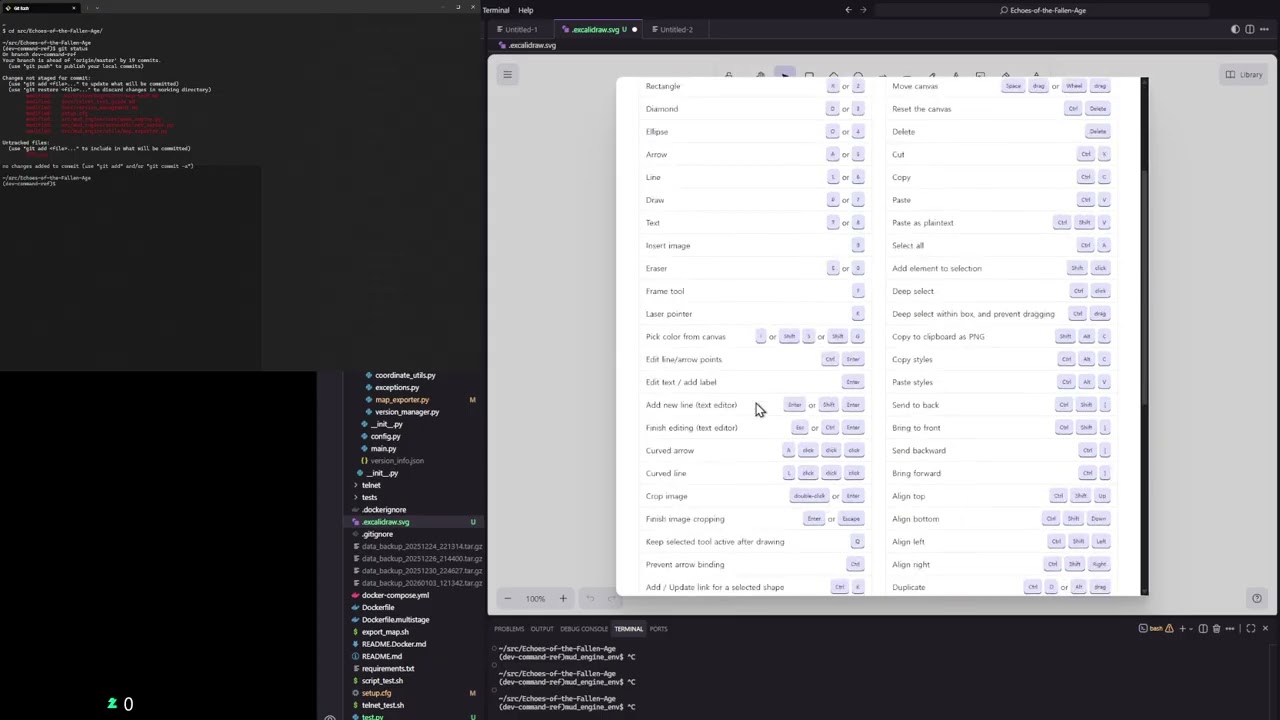Show the Ports panel tab
The width and height of the screenshot is (1280, 720).
point(658,629)
